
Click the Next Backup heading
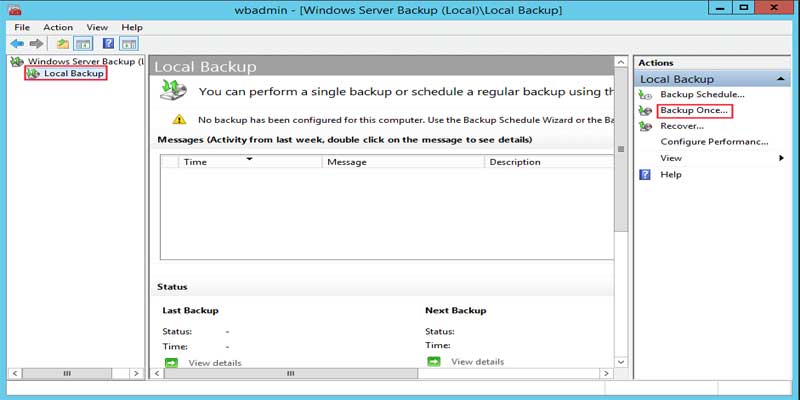pyautogui.click(x=456, y=310)
